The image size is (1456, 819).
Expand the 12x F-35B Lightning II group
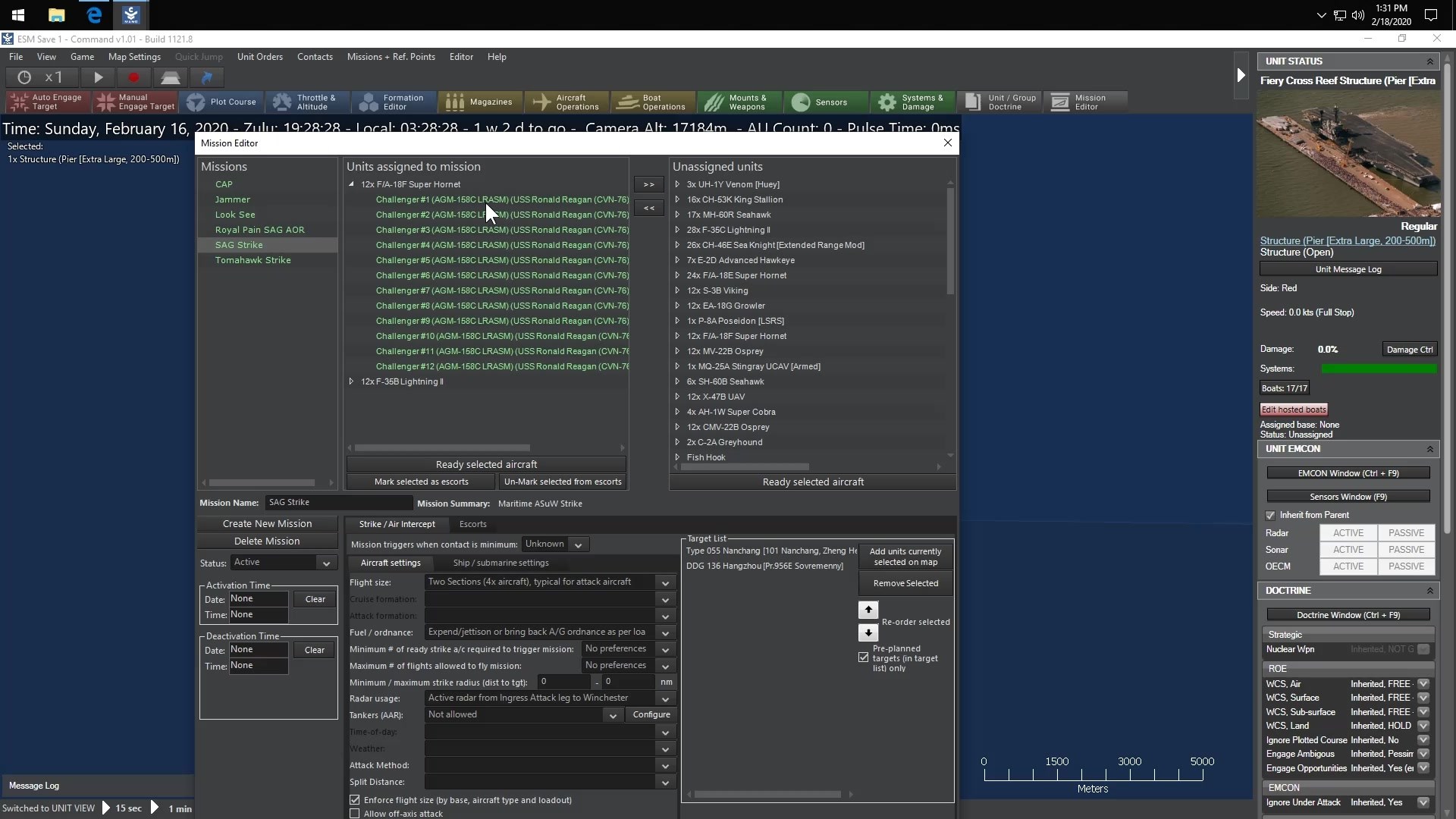point(351,381)
